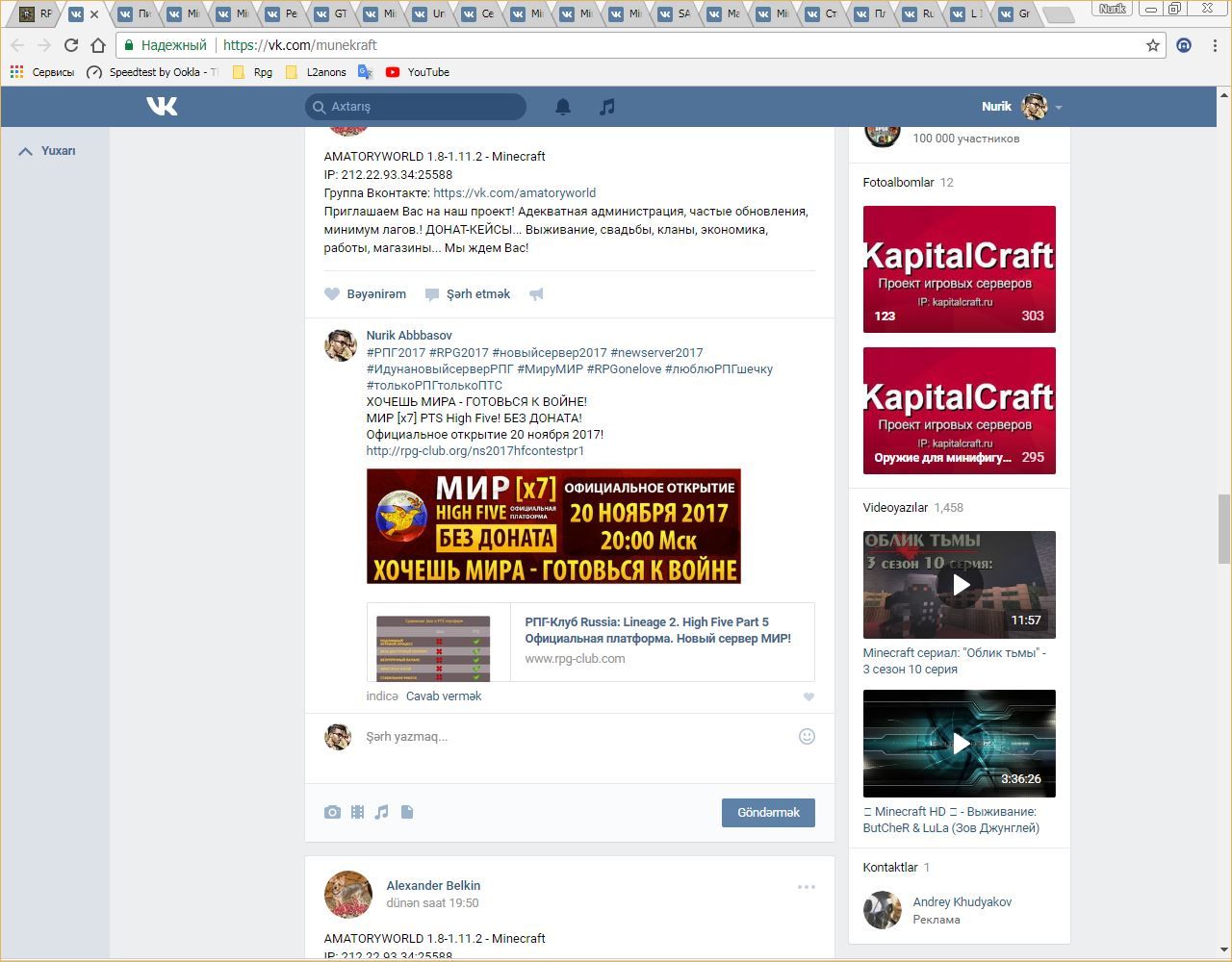Image resolution: width=1232 pixels, height=962 pixels.
Task: Open the РПГ-Клуб Russia link preview title
Action: 658,630
